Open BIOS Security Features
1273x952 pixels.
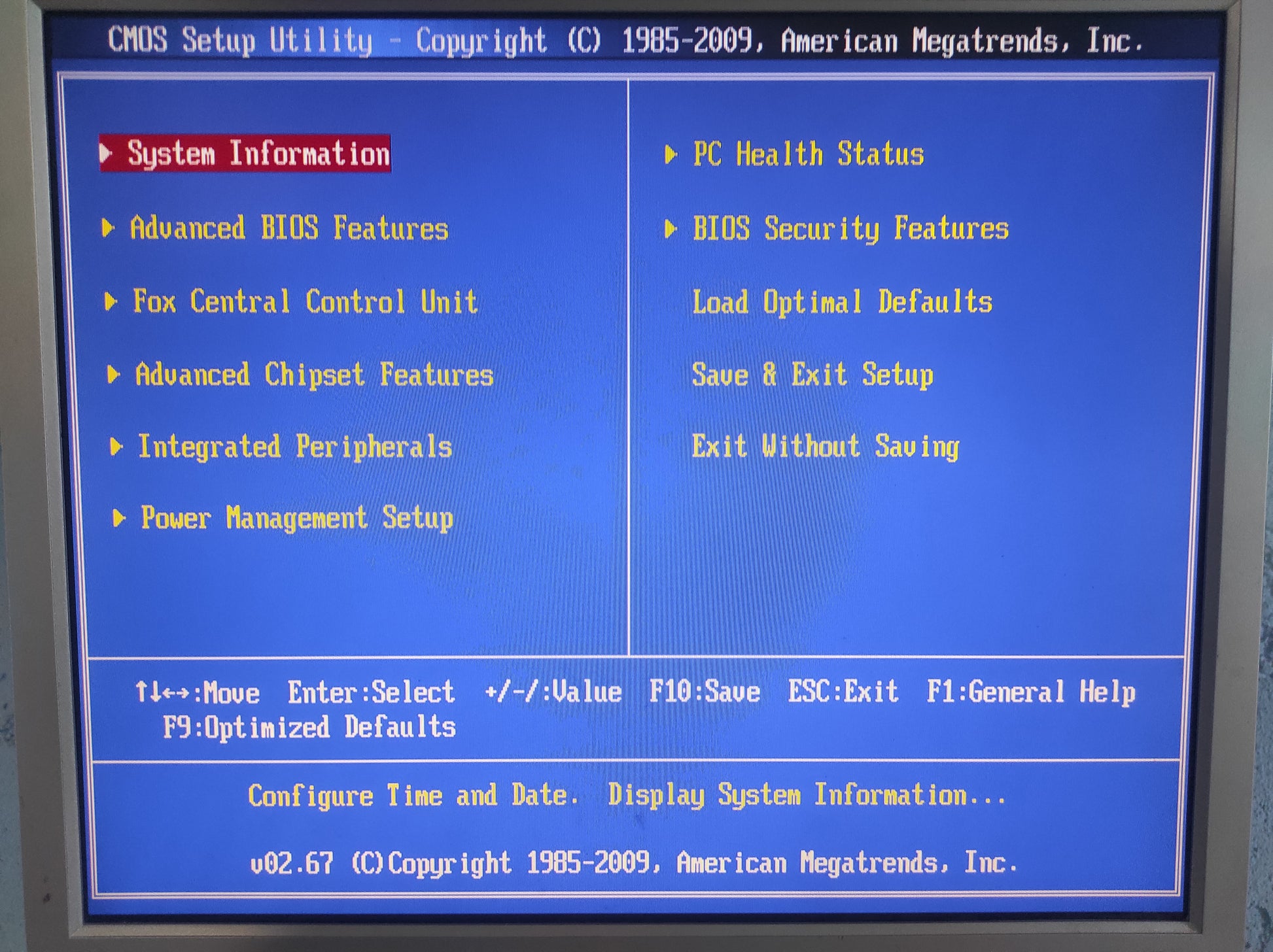pyautogui.click(x=850, y=229)
